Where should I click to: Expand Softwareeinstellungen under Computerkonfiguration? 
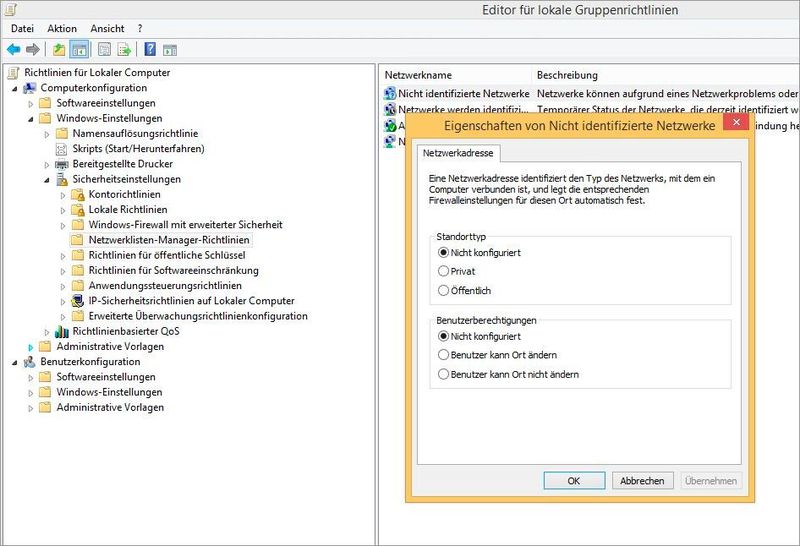pos(31,104)
